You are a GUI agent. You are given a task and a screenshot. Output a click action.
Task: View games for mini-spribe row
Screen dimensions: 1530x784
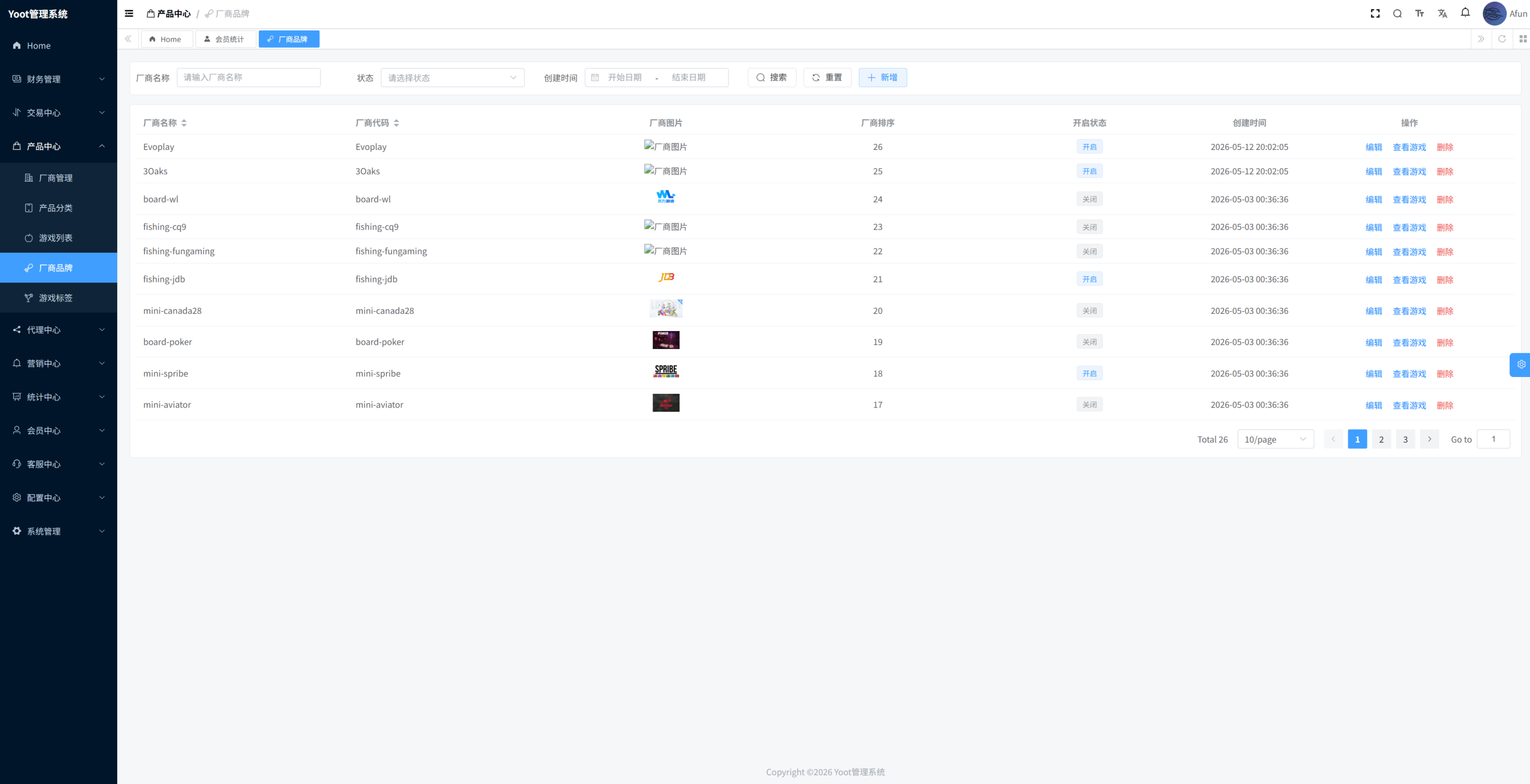1409,373
